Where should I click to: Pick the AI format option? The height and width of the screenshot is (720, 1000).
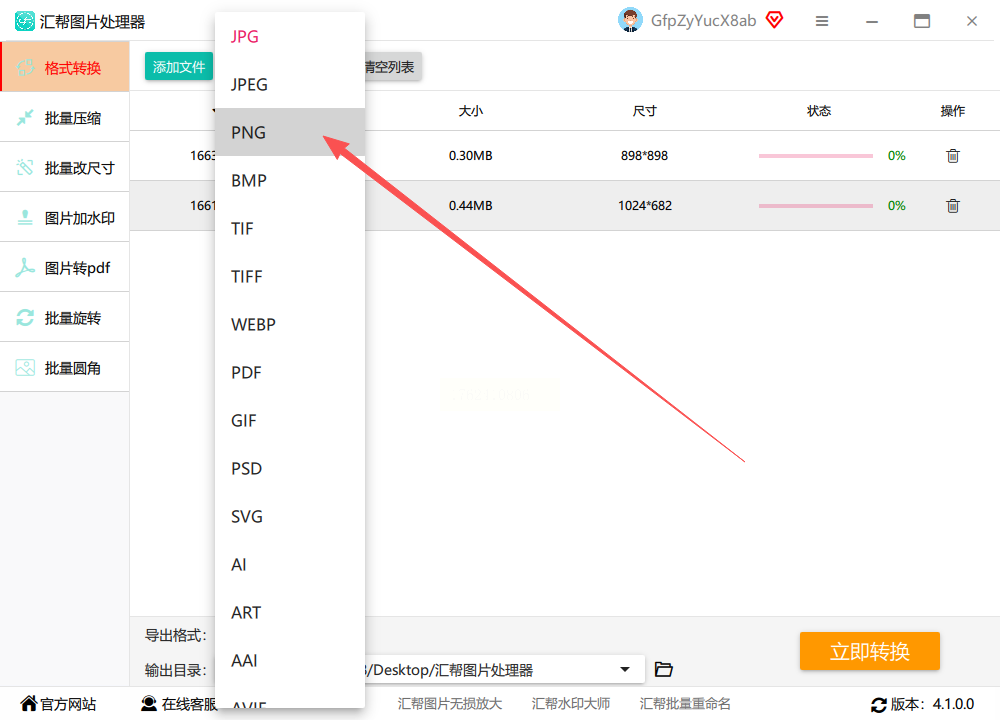click(x=290, y=564)
